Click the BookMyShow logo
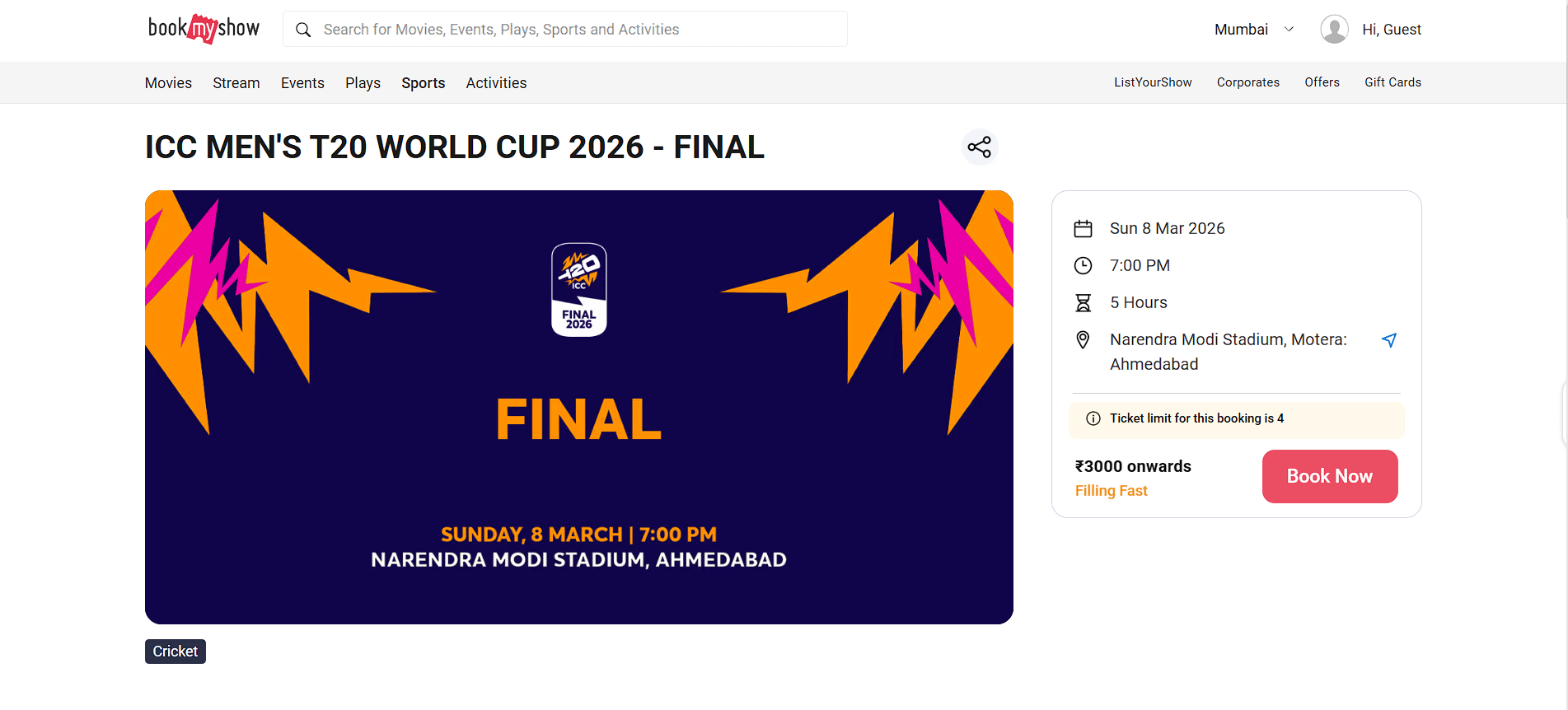This screenshot has width=1568, height=710. coord(203,29)
